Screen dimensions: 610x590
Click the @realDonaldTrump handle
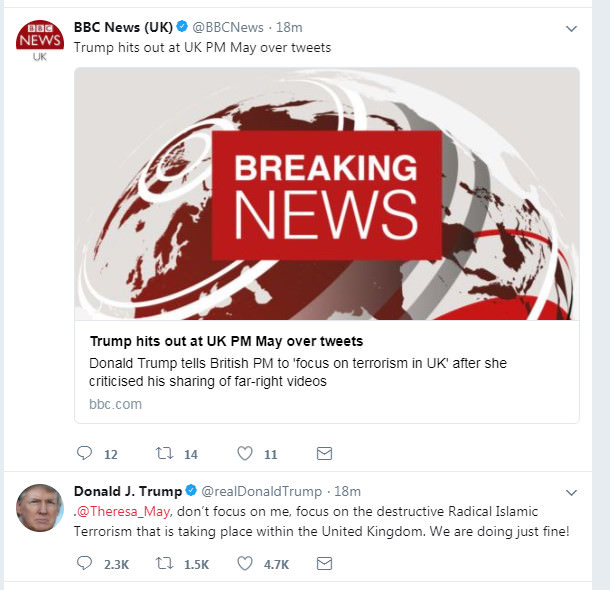point(261,492)
